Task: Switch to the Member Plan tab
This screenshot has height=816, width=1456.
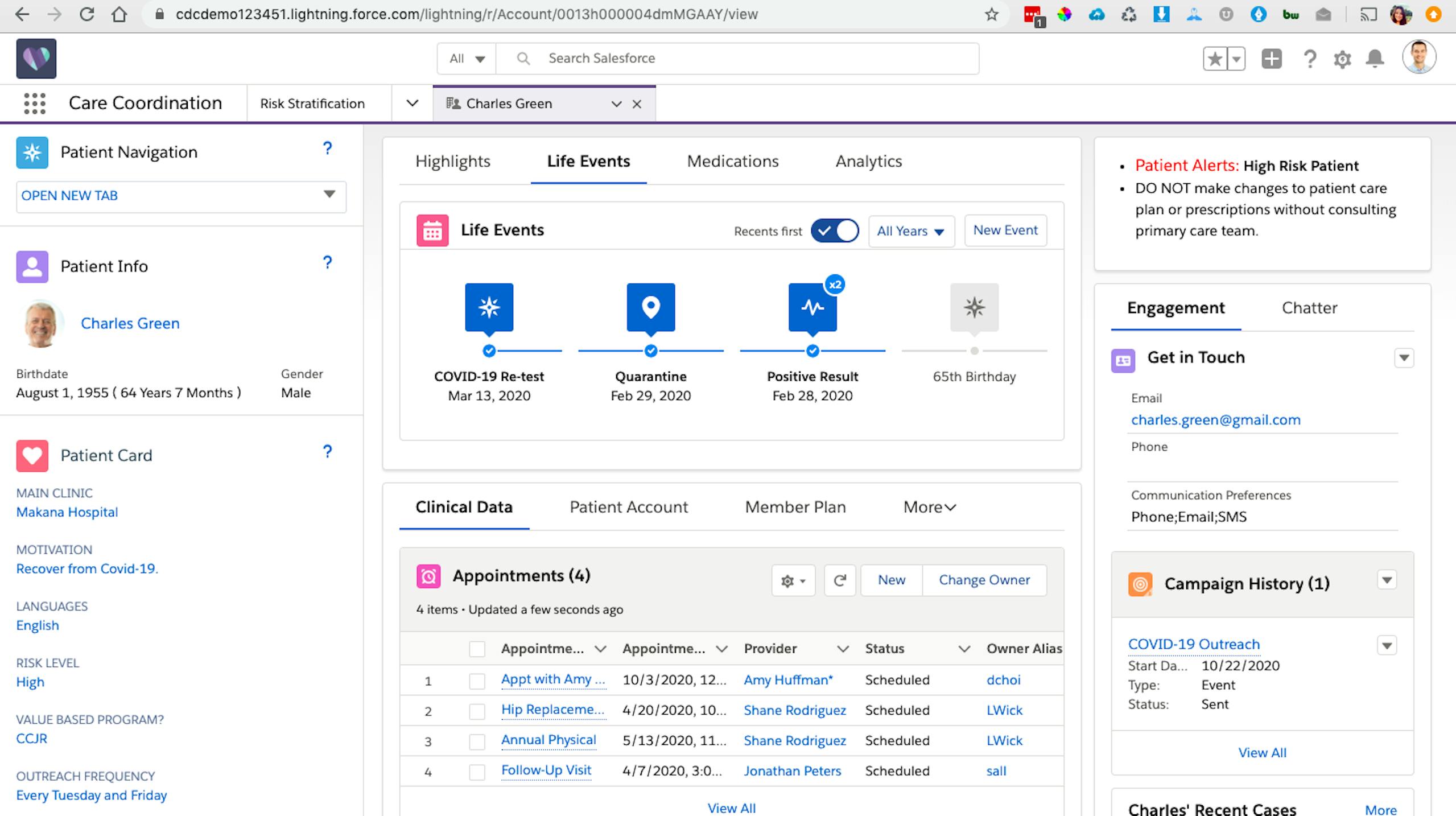Action: point(795,507)
